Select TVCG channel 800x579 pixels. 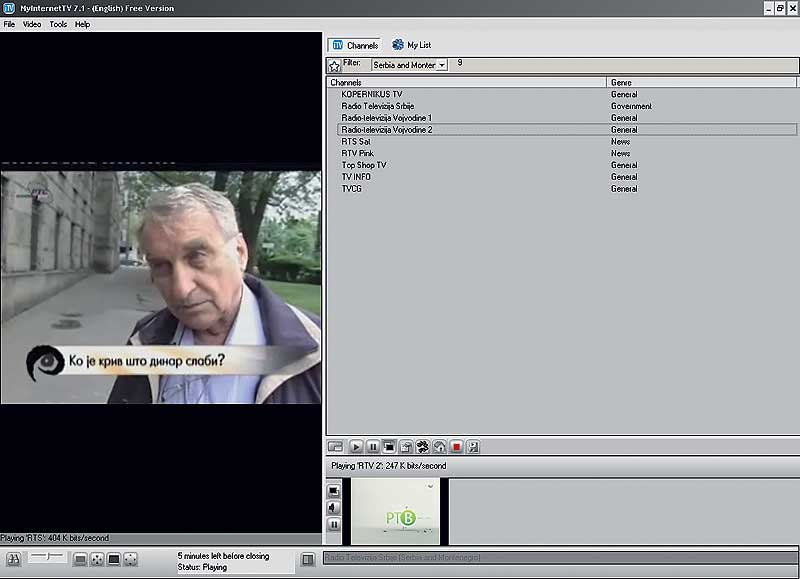352,188
